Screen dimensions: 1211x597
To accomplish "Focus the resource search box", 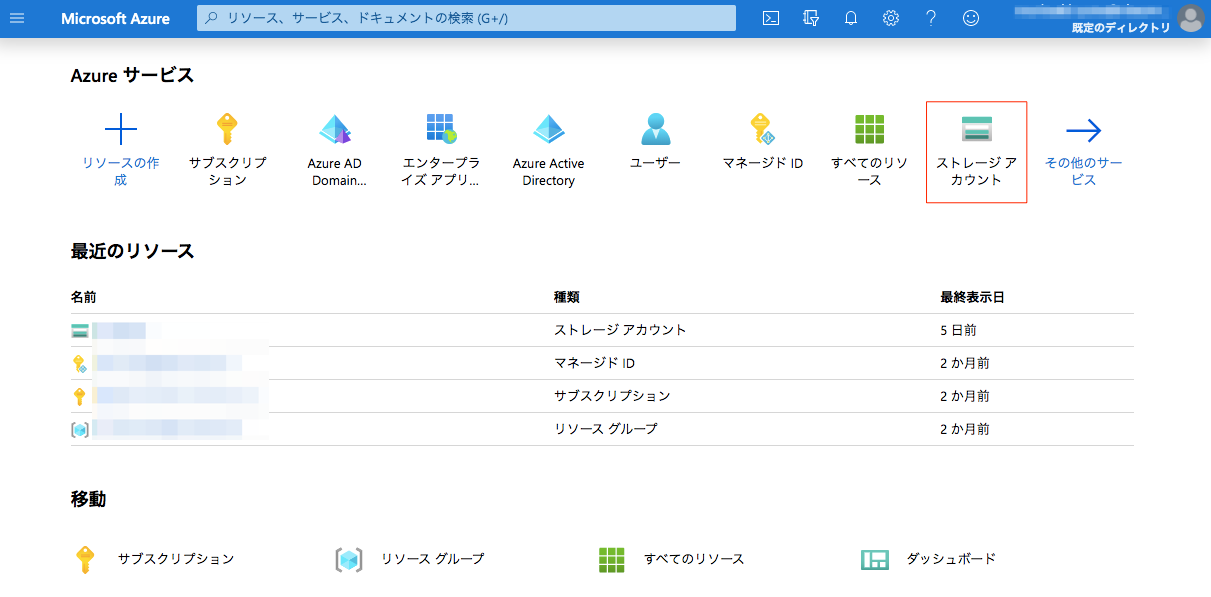I will click(x=466, y=18).
